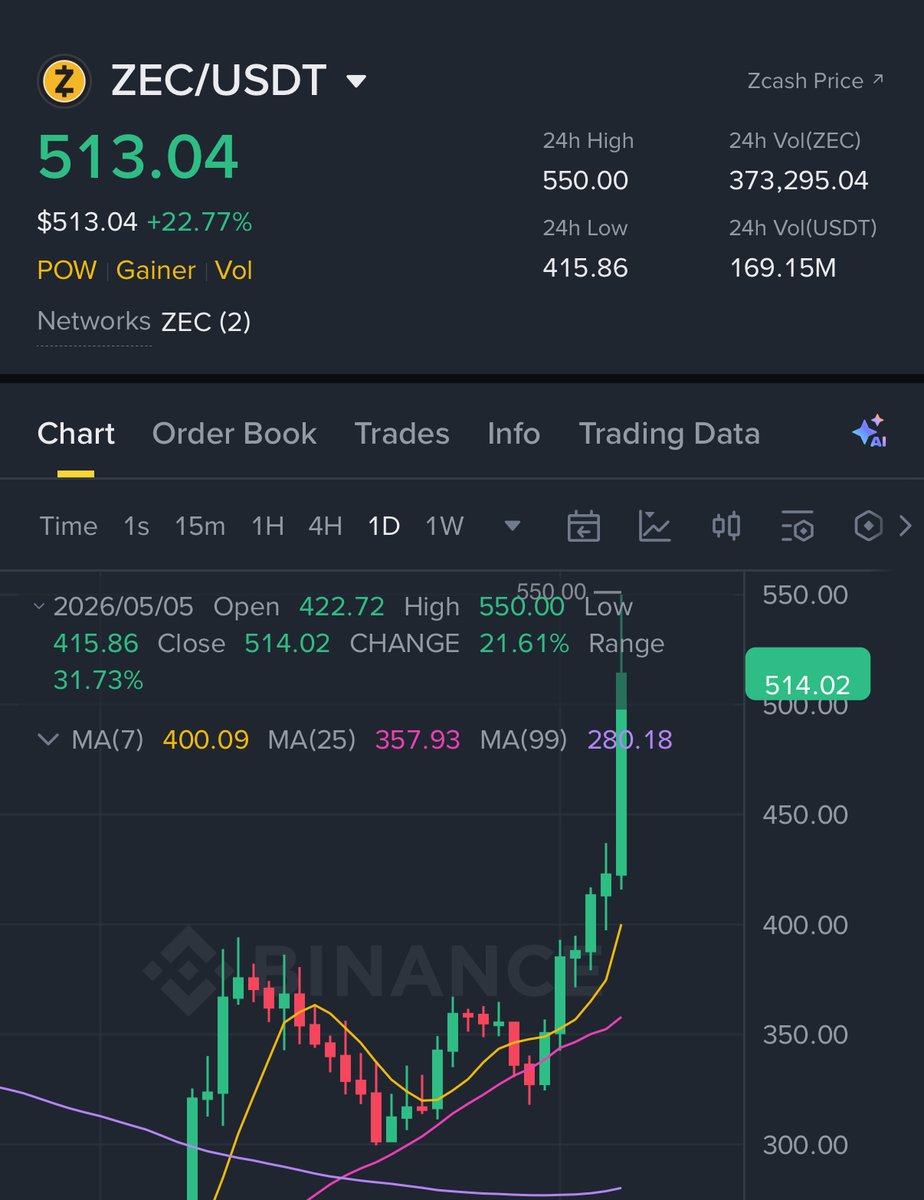Select the POW tag
This screenshot has height=1200, width=924.
67,270
